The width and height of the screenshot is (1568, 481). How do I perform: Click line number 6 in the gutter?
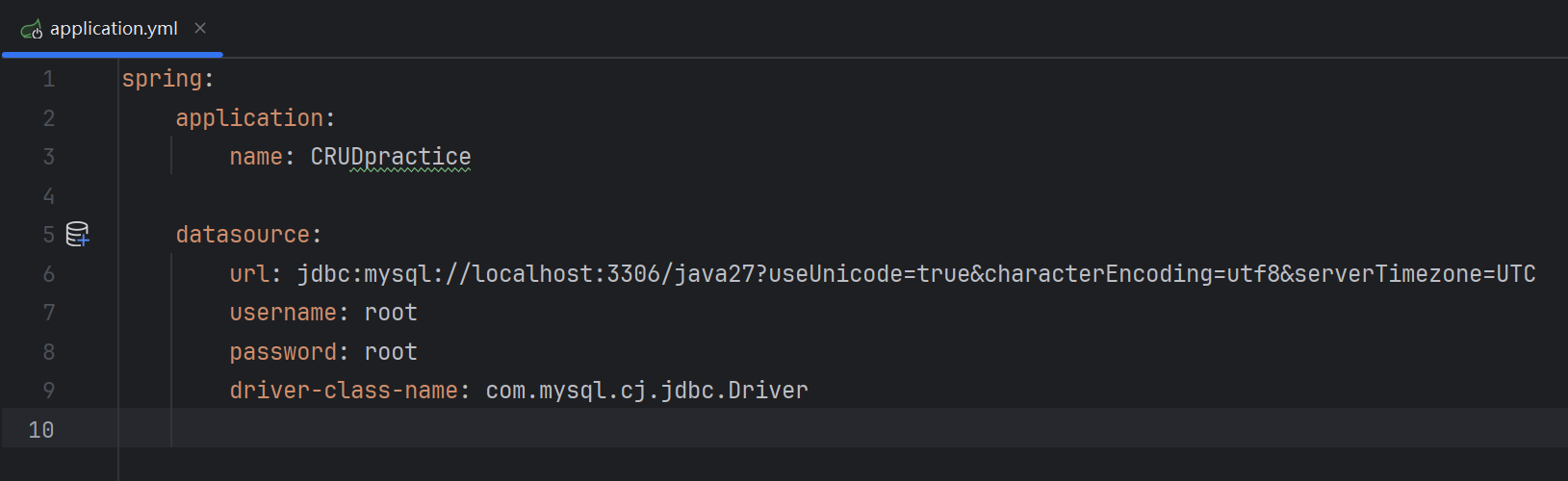[48, 274]
